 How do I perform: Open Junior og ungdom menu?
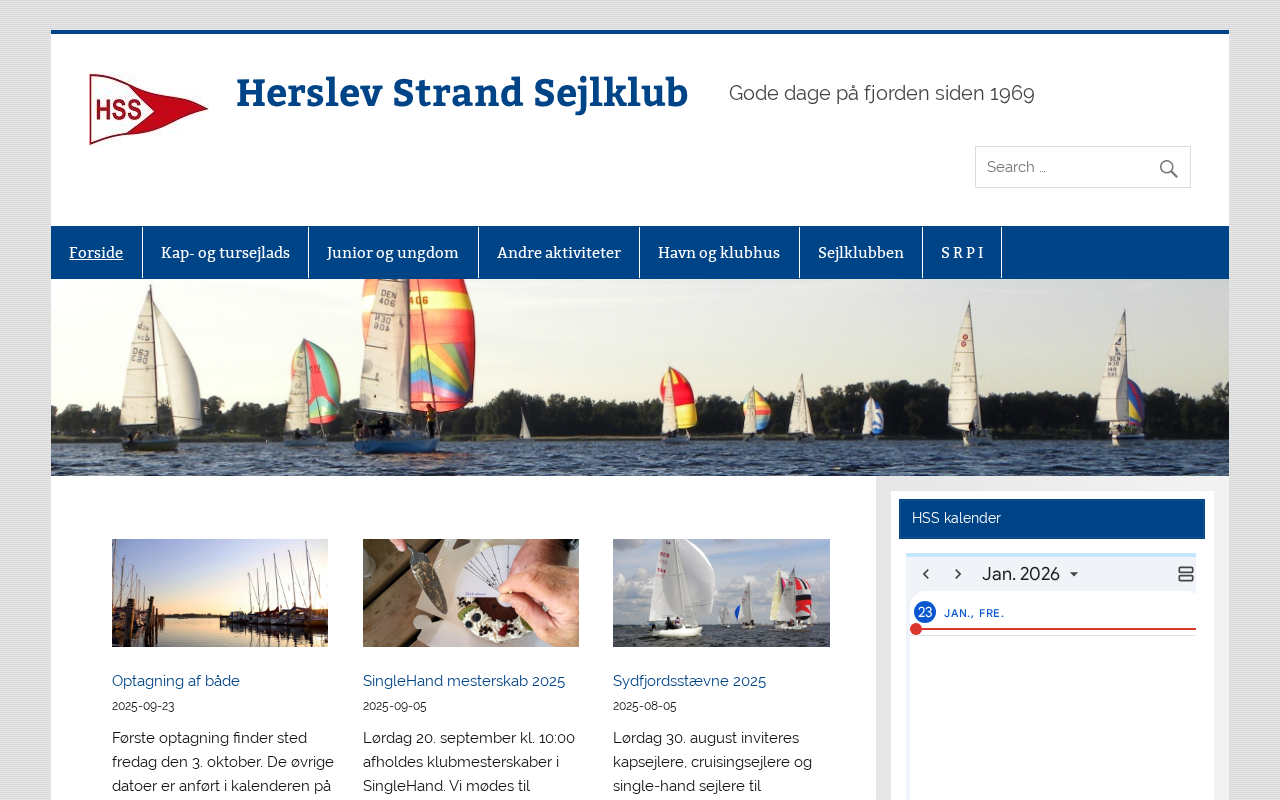click(x=393, y=253)
